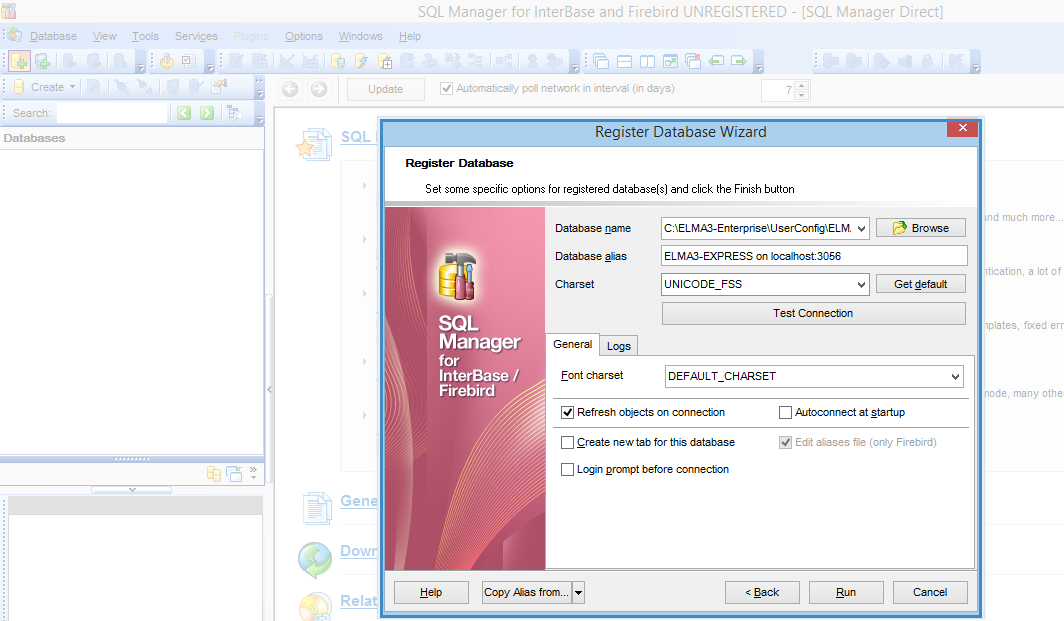This screenshot has height=621, width=1064.
Task: Click the cascade windows toolbar icon
Action: (x=601, y=62)
